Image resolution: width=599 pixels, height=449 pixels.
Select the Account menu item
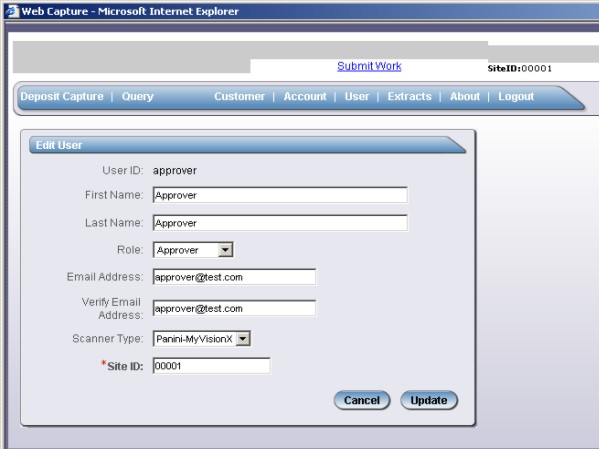(x=305, y=96)
